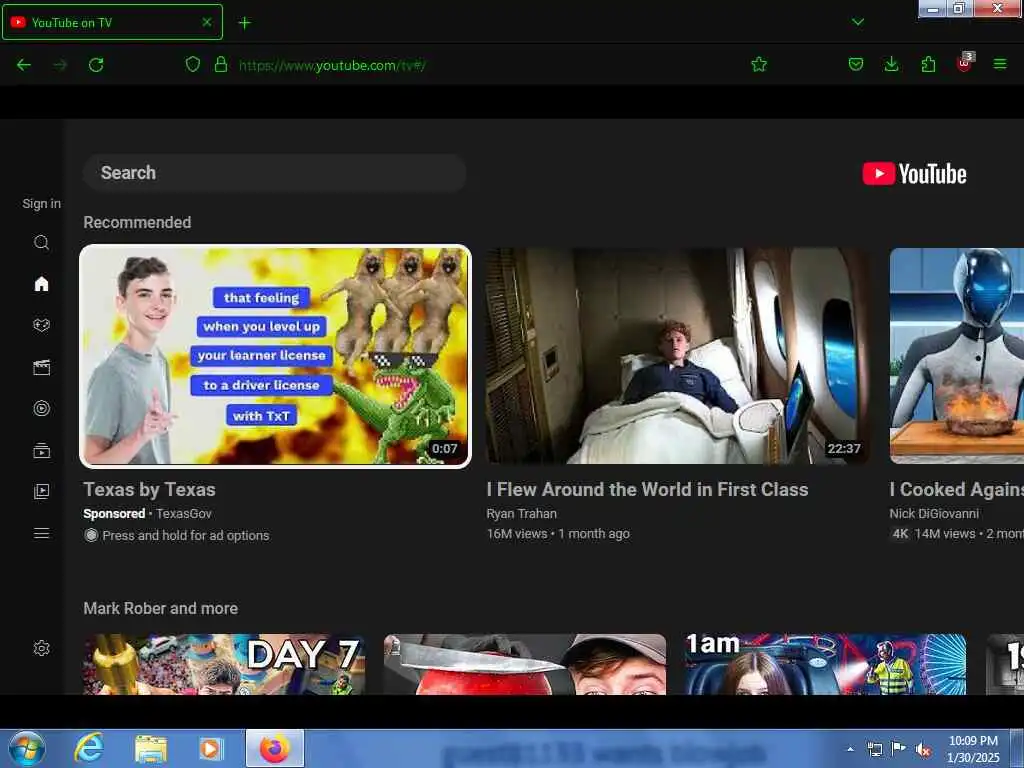This screenshot has height=768, width=1024.
Task: Click Press and hold for ad options
Action: pos(185,536)
